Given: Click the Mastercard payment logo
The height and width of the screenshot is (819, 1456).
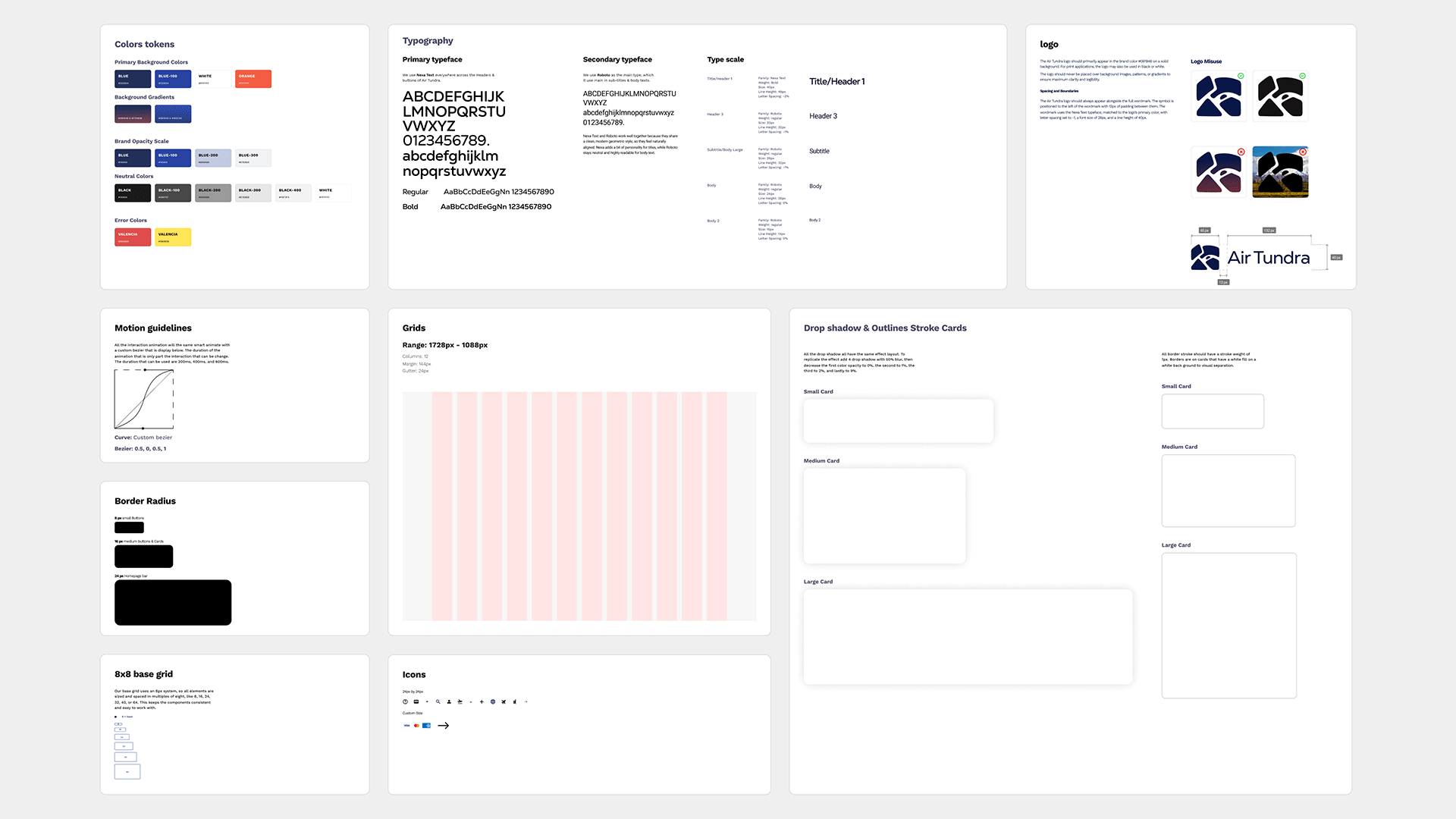Looking at the screenshot, I should (416, 726).
